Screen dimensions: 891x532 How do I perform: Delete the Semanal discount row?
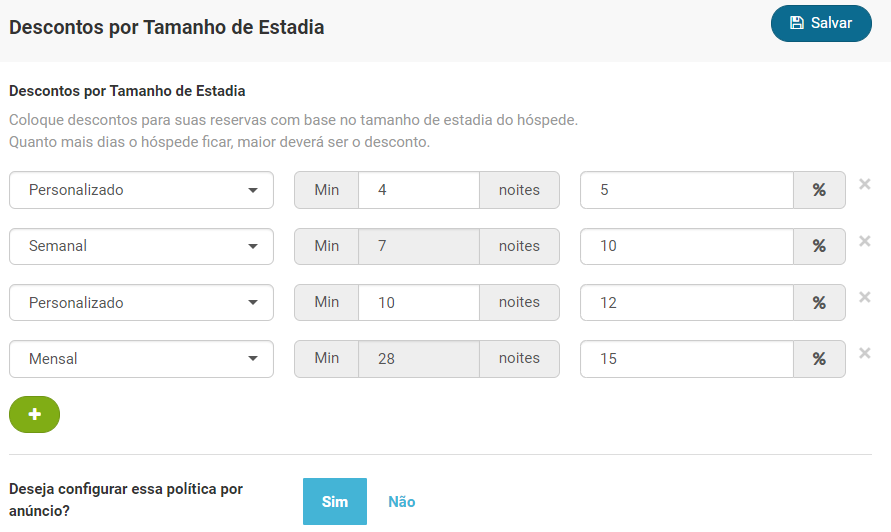[x=864, y=241]
